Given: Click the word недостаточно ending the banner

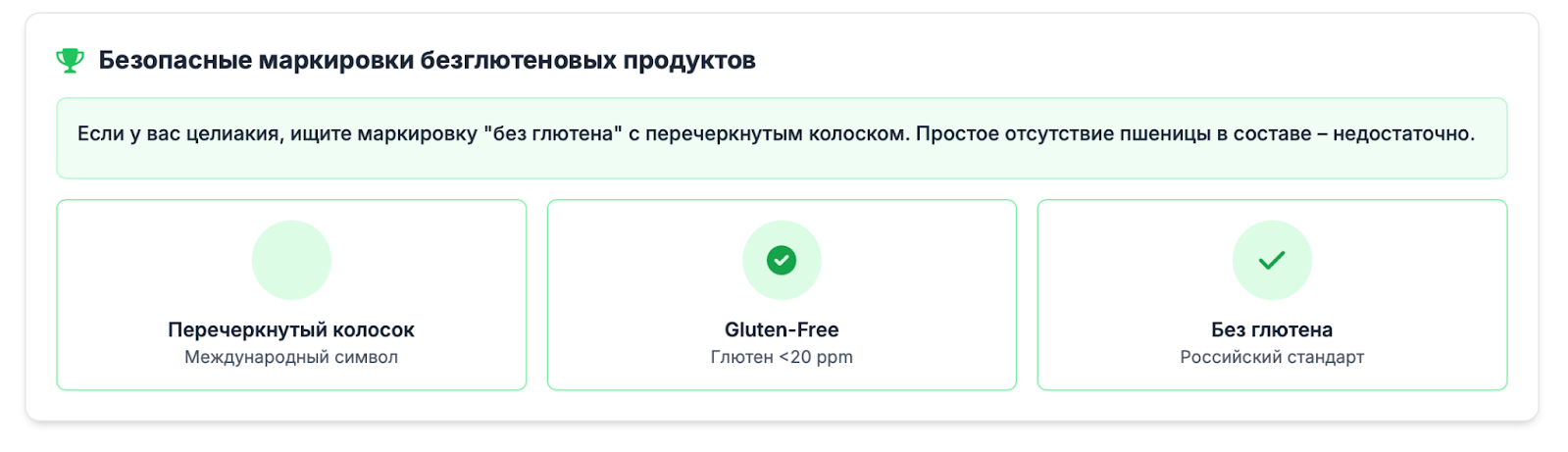Looking at the screenshot, I should [1403, 134].
